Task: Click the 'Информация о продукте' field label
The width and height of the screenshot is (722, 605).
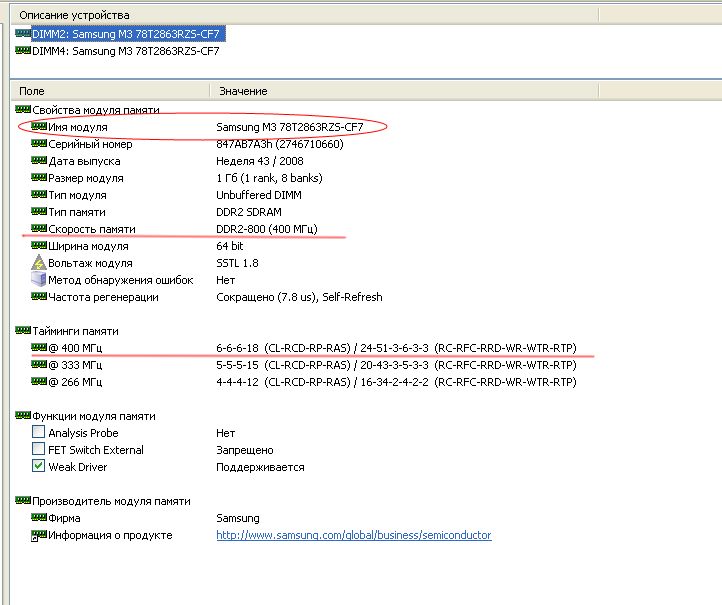Action: [111, 535]
